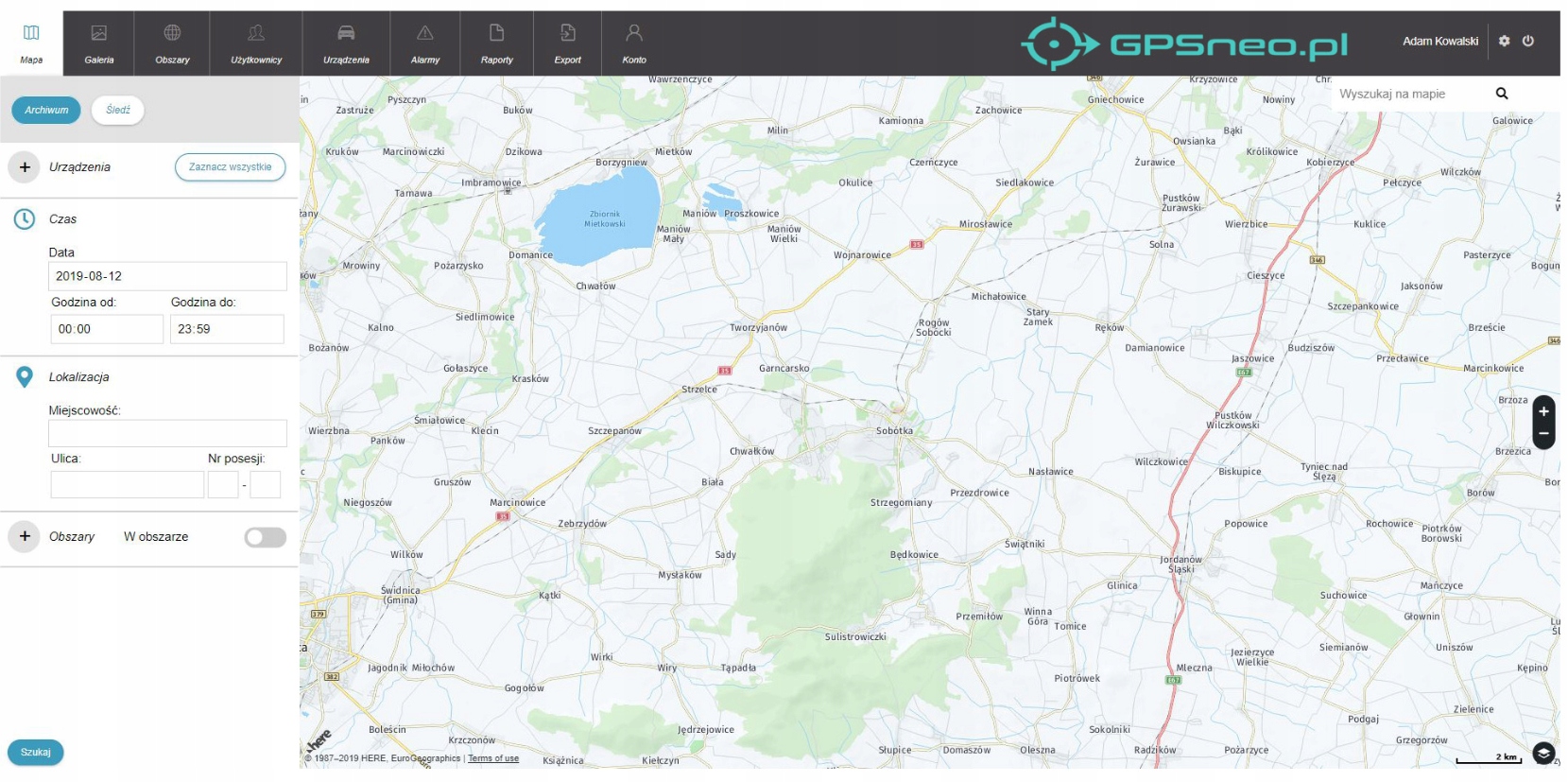
Task: Click the Ulica input field
Action: (127, 485)
